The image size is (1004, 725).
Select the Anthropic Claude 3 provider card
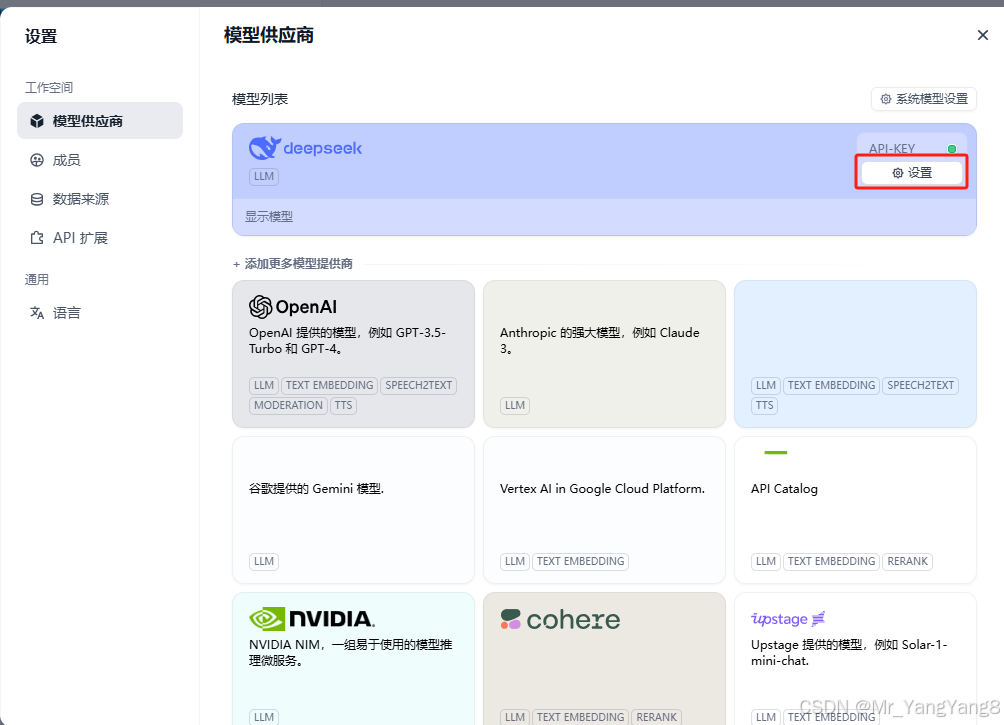(604, 354)
